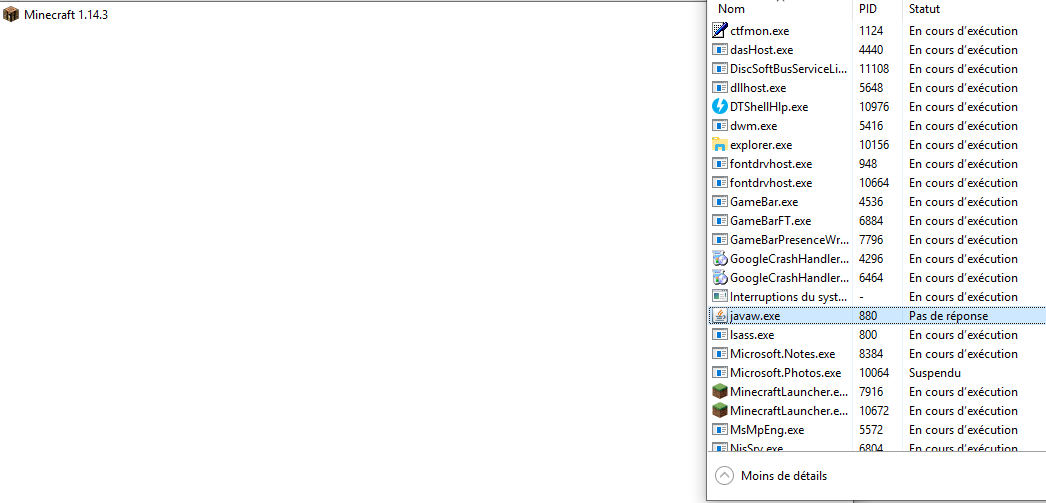This screenshot has height=503, width=1046.
Task: Click the Minecraft 1.14.3 window title
Action: 66,15
